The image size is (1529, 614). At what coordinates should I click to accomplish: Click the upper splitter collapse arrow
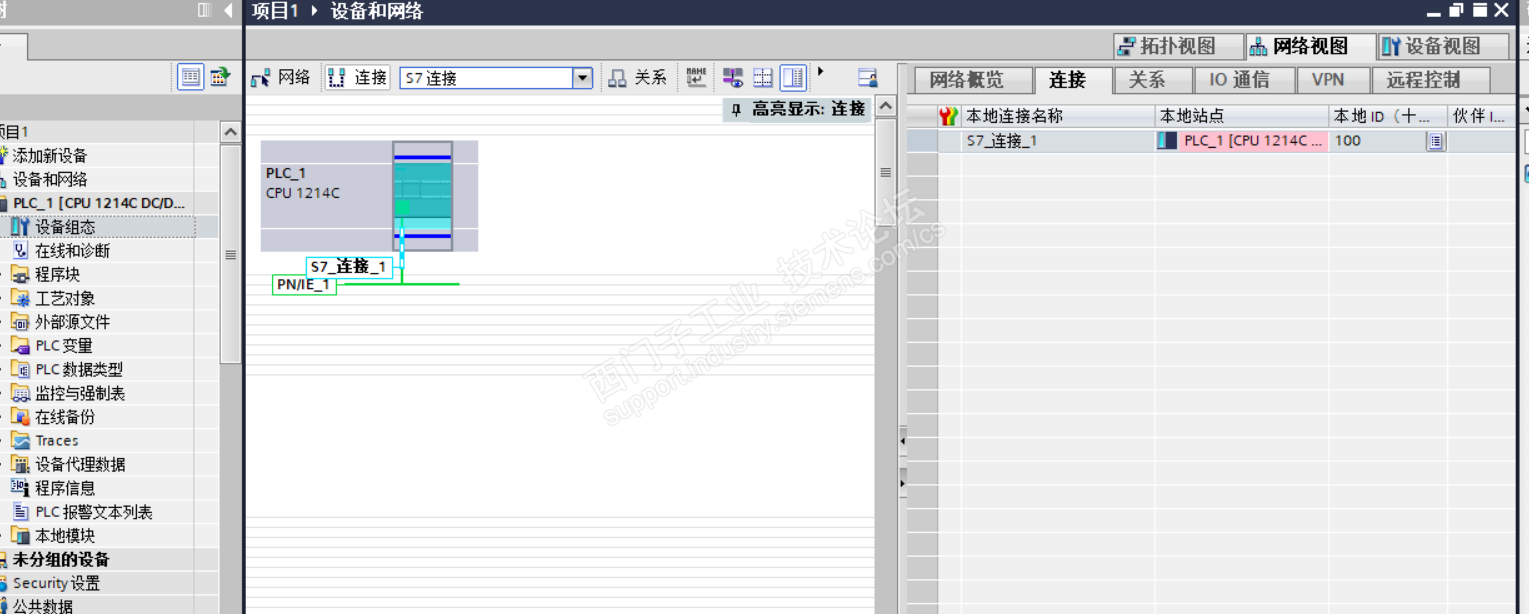pos(902,440)
